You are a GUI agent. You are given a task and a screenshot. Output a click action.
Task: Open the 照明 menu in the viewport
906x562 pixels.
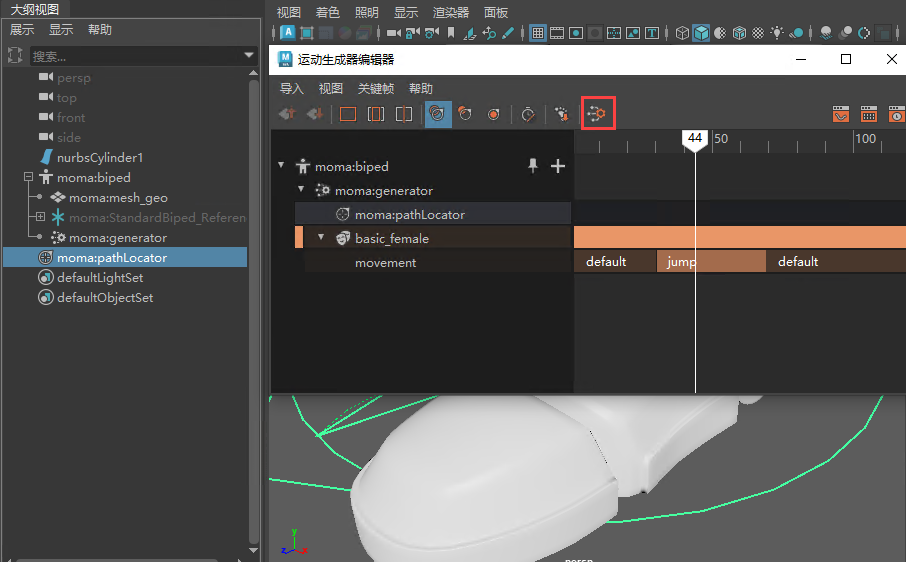pyautogui.click(x=366, y=12)
